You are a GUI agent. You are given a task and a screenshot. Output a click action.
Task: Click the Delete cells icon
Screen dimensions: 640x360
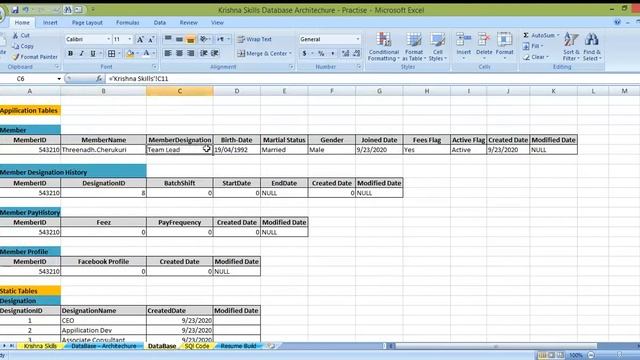coord(484,40)
